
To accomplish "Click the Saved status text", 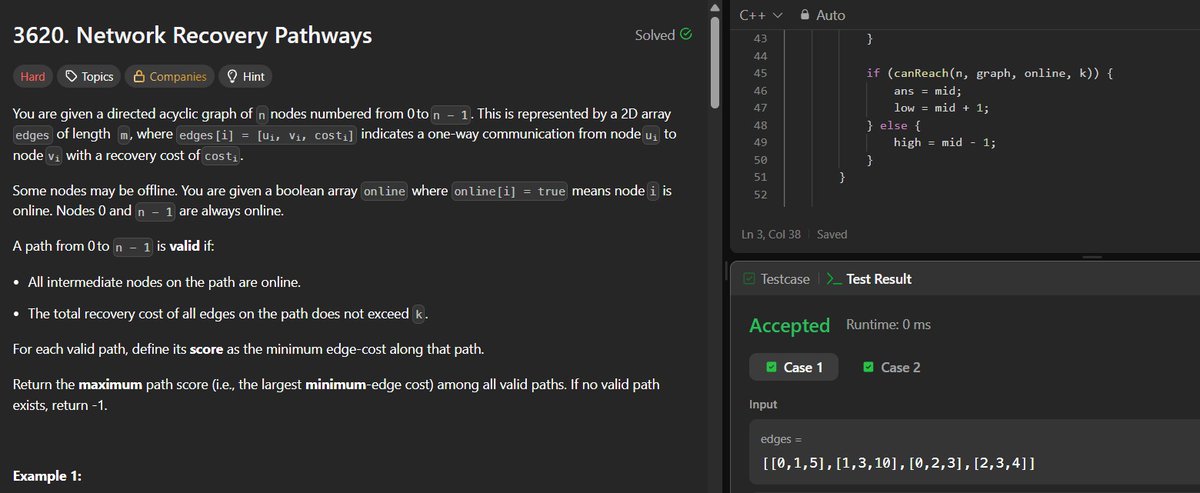I will pyautogui.click(x=832, y=234).
